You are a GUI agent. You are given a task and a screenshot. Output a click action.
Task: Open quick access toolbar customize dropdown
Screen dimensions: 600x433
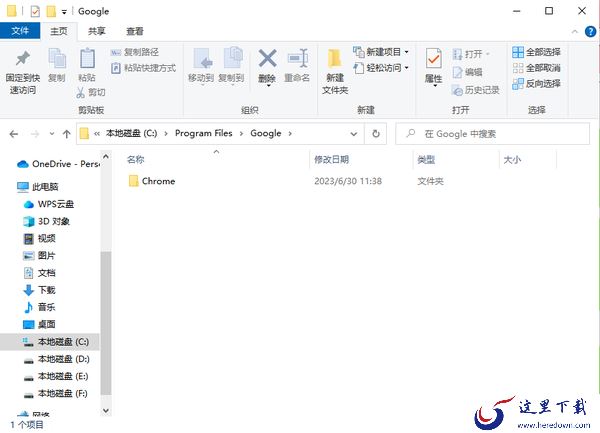tap(64, 12)
